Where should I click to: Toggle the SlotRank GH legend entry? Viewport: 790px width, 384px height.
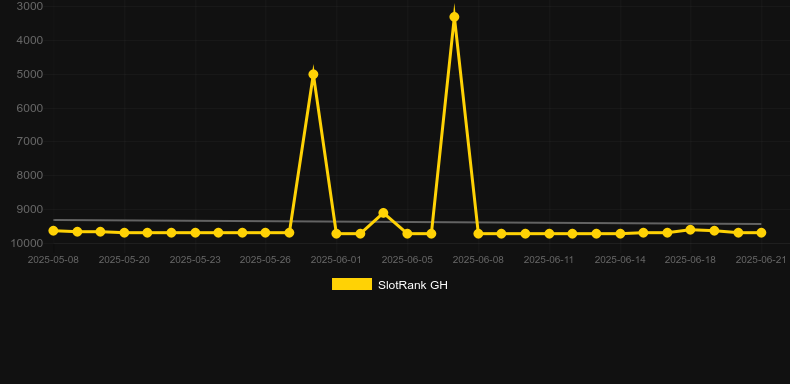[x=389, y=285]
